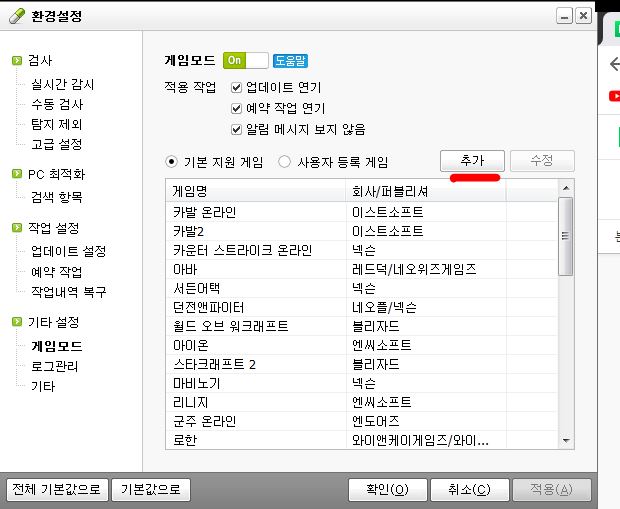The height and width of the screenshot is (509, 620).
Task: Select the 사용자 등록 게임 radio button
Action: (x=284, y=162)
